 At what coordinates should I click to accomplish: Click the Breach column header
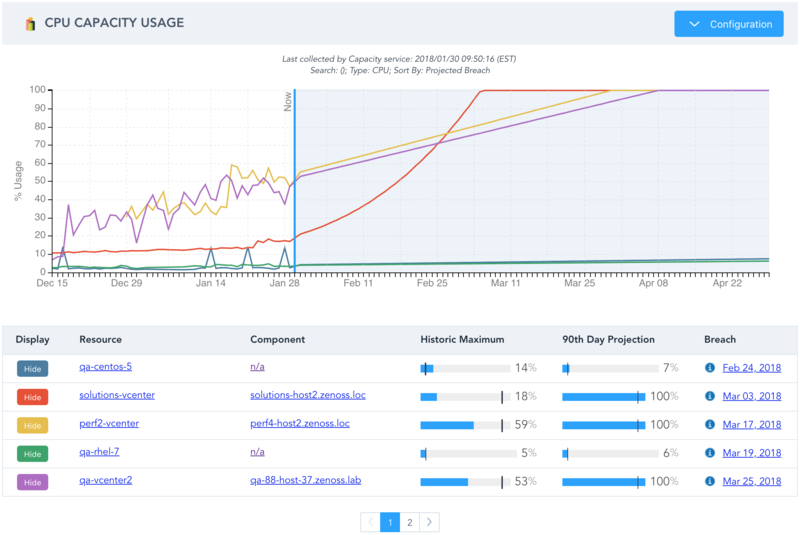coord(720,340)
